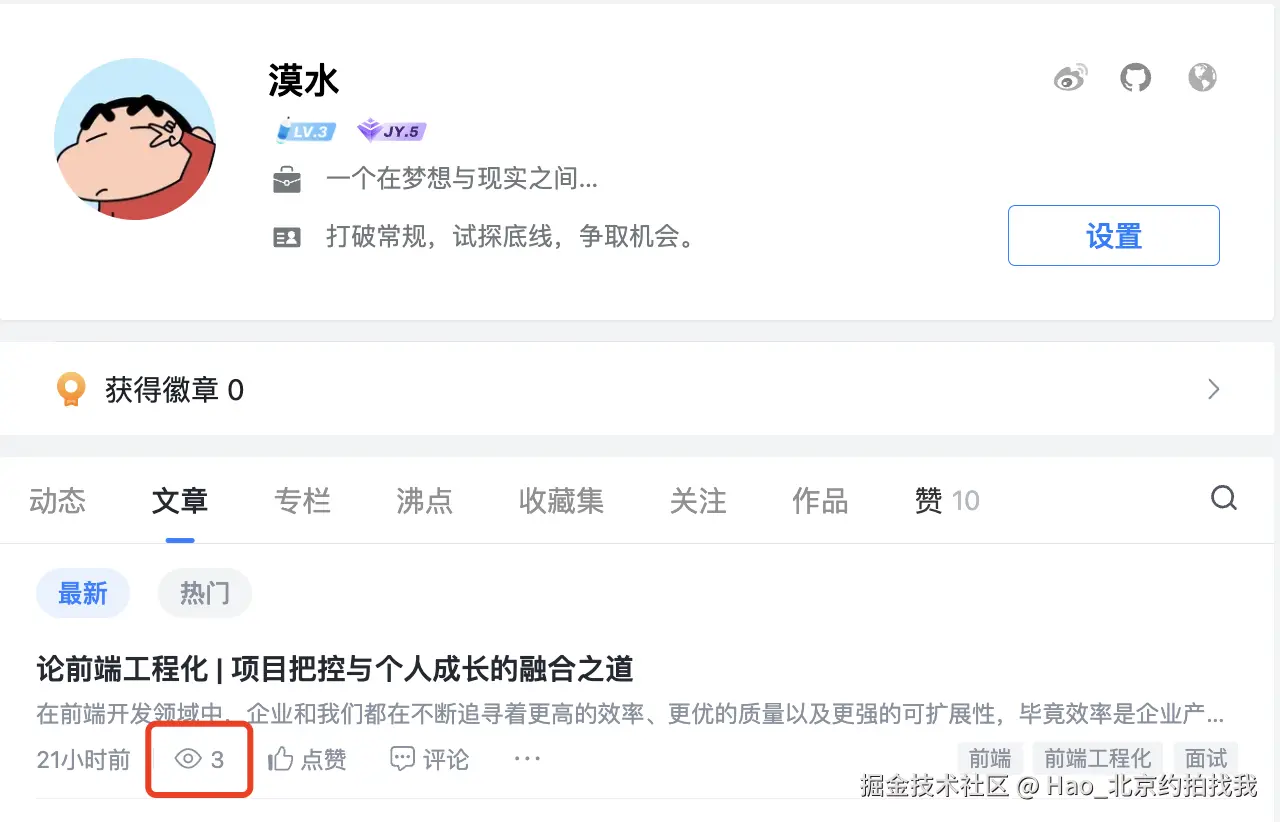
Task: Switch to the 沸点 tab
Action: pos(424,502)
